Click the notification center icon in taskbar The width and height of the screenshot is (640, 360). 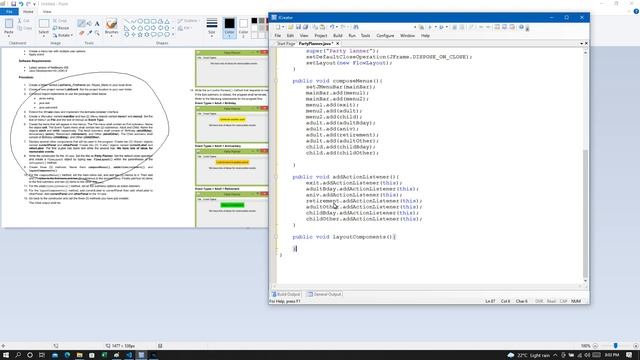[629, 355]
